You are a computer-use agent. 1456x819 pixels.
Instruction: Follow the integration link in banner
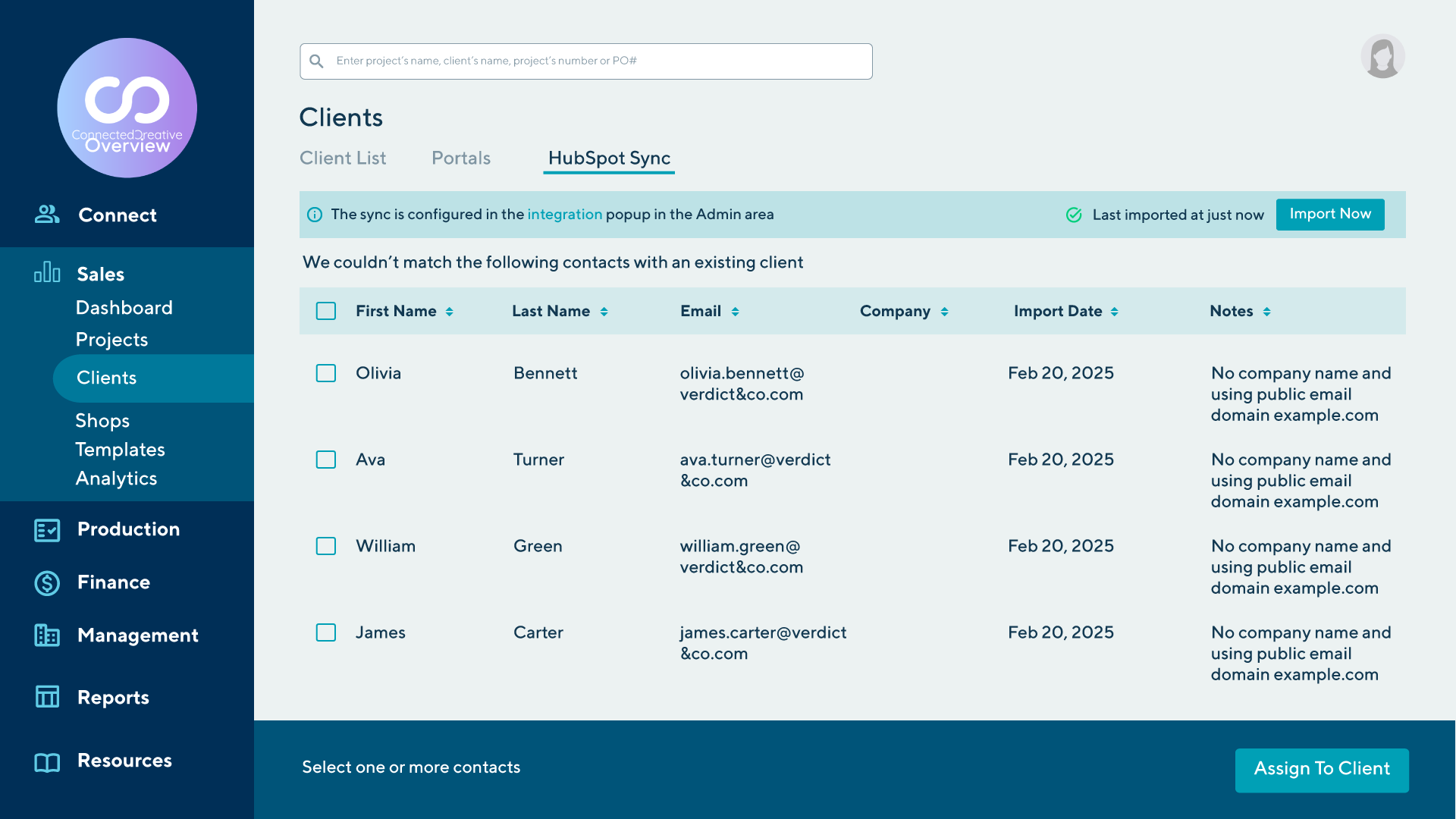click(564, 215)
